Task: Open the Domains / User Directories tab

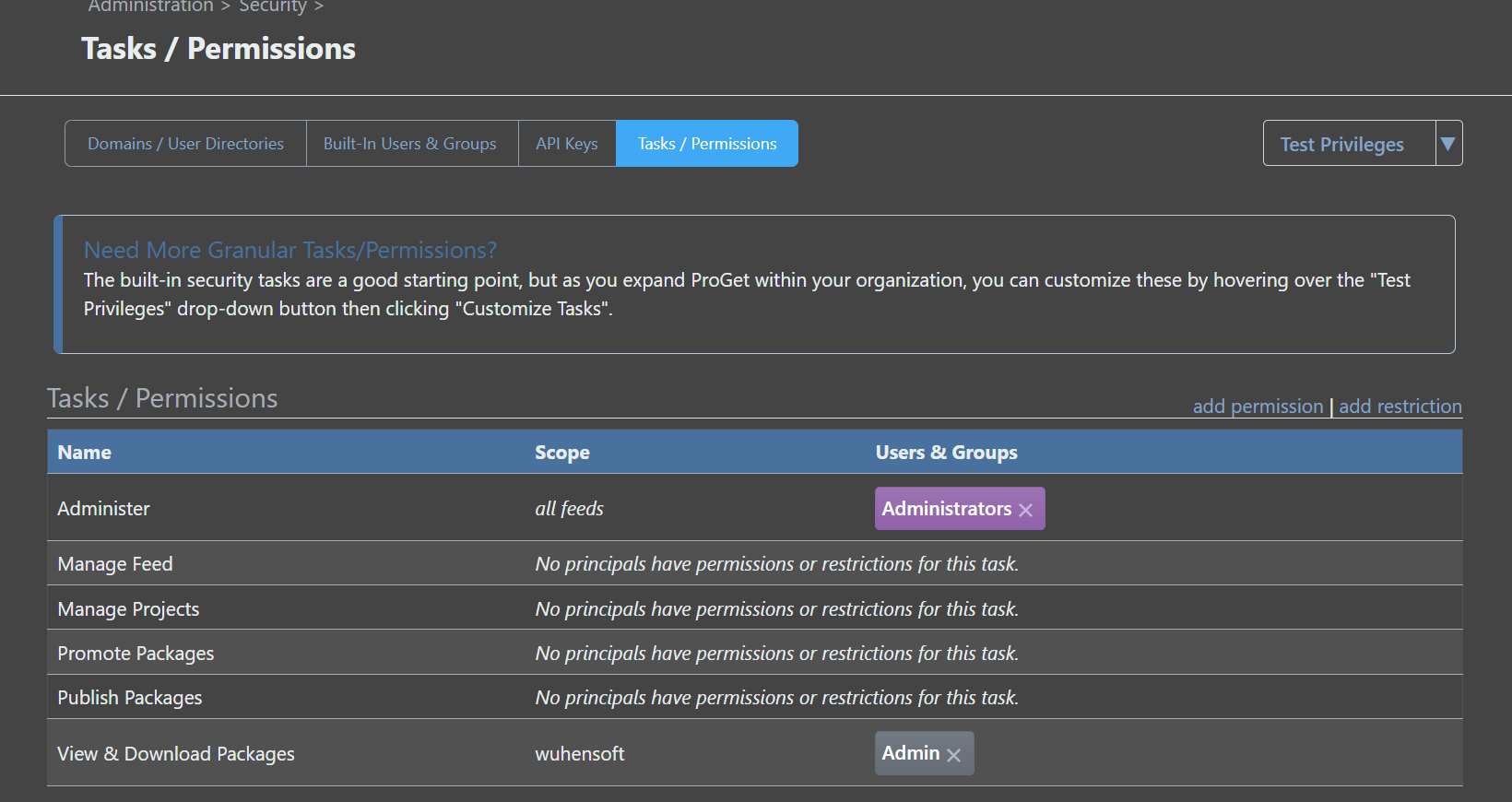Action: coord(185,144)
